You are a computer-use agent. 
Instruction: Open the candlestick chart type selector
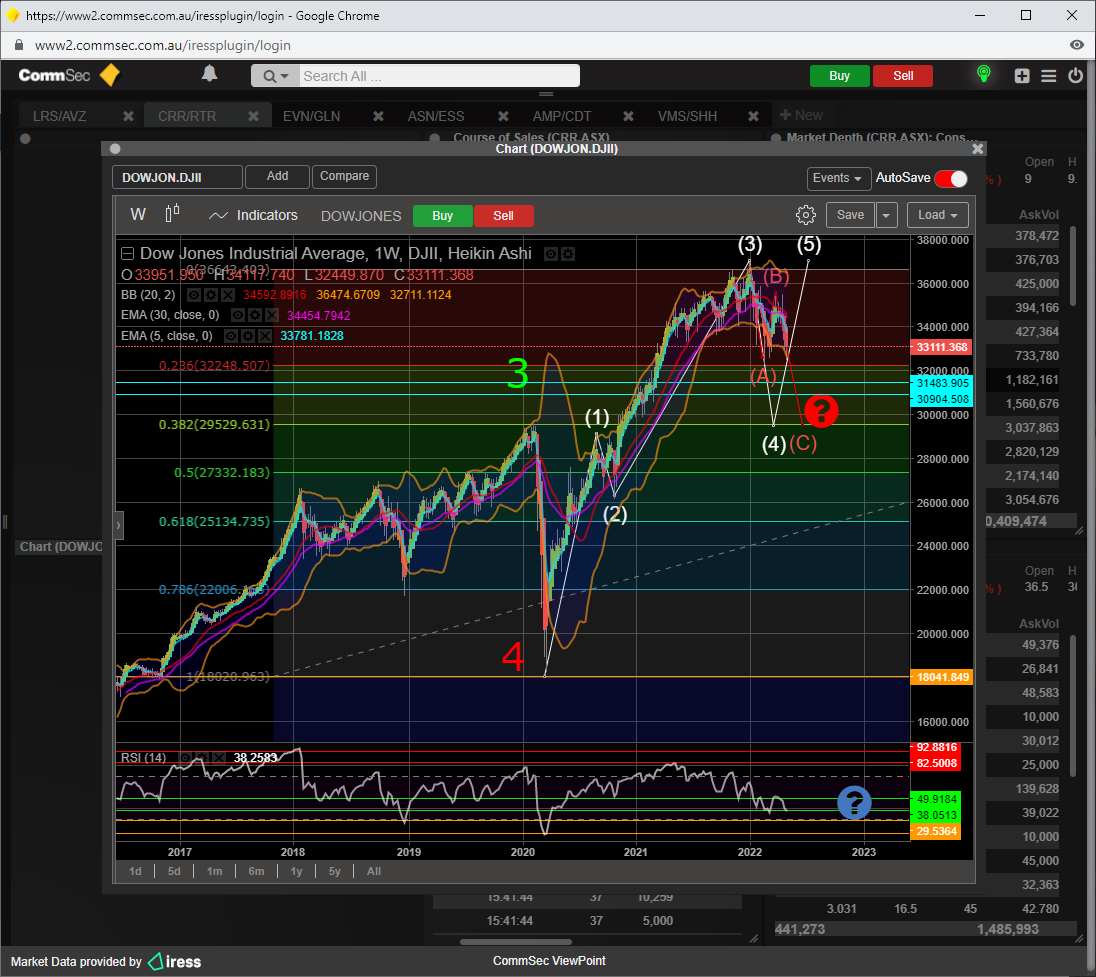point(173,213)
